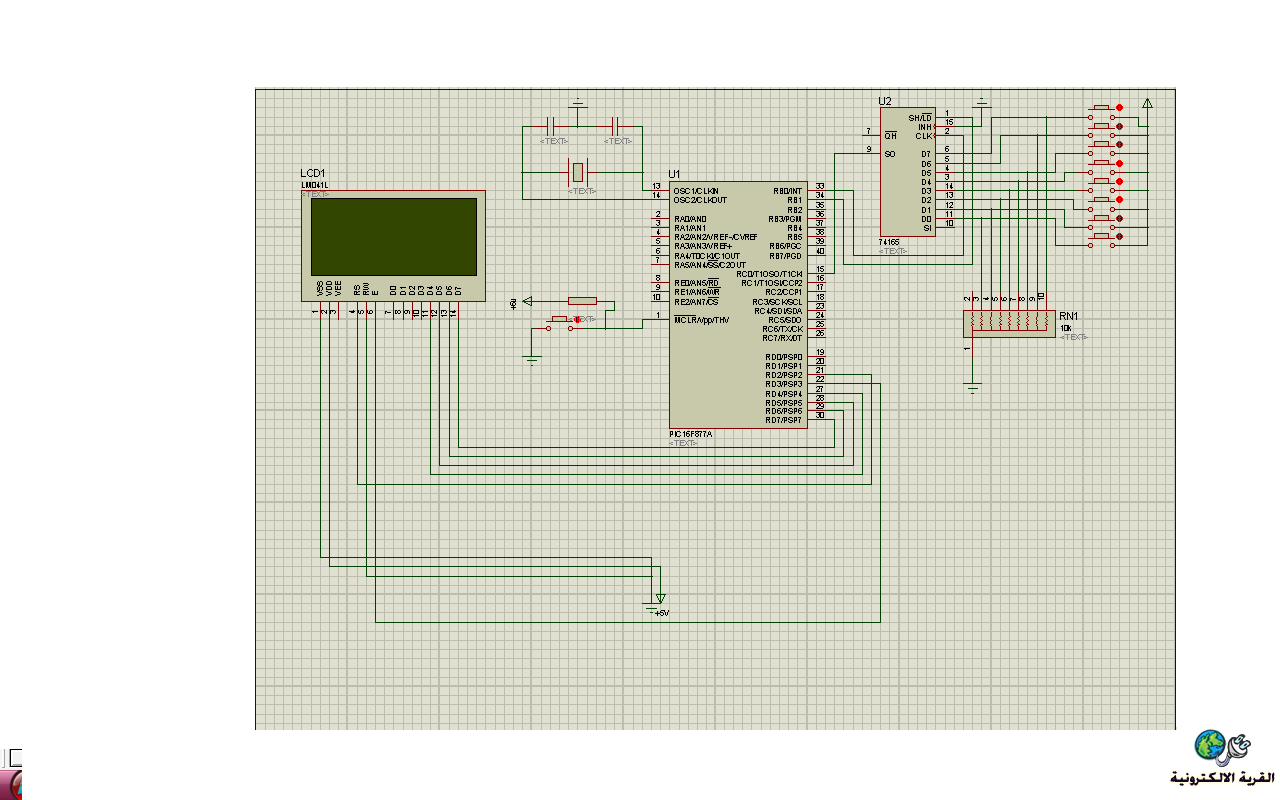Select the LM041L LCD display component
The height and width of the screenshot is (800, 1280).
pos(394,246)
